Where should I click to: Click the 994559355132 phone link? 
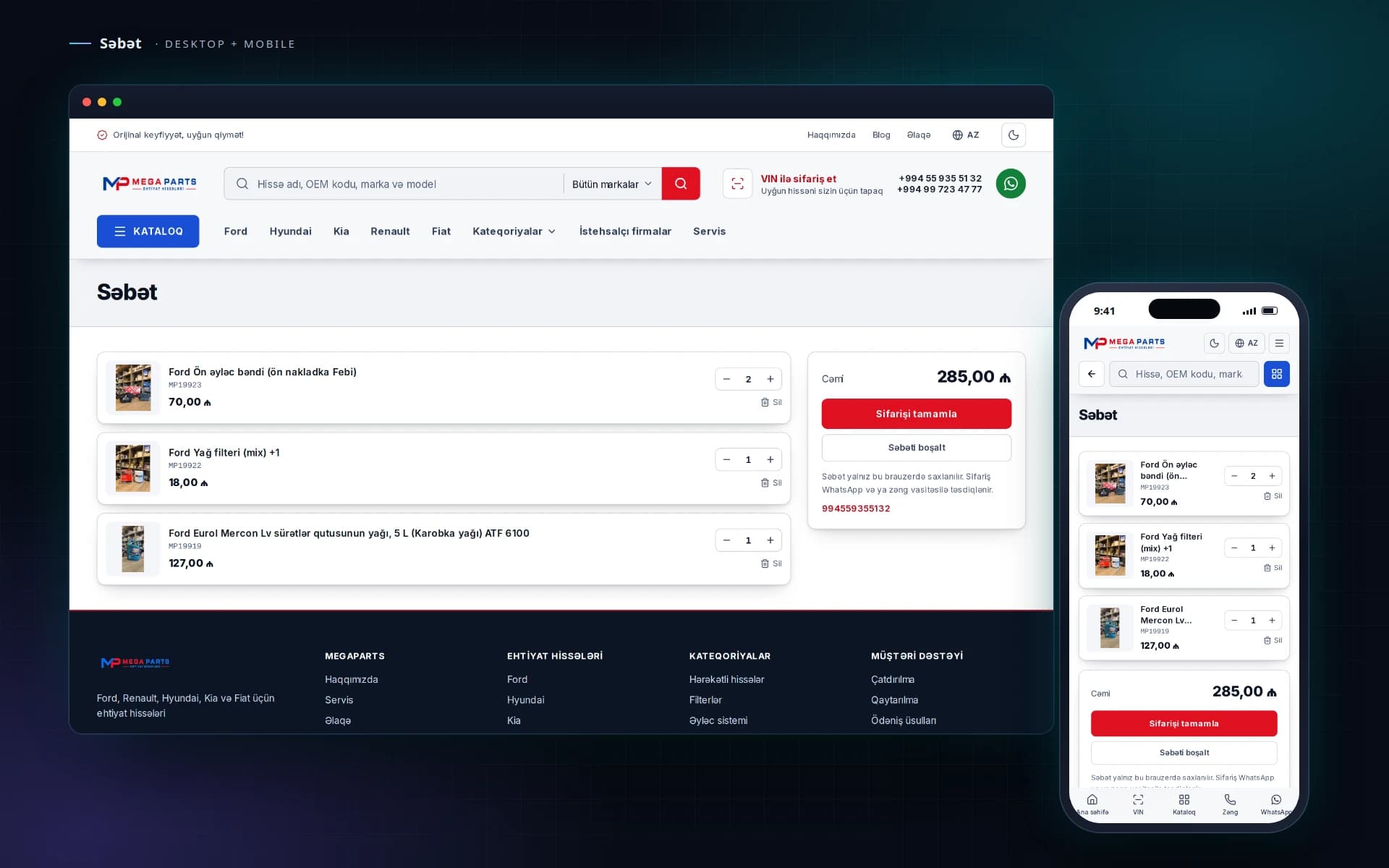pyautogui.click(x=856, y=509)
